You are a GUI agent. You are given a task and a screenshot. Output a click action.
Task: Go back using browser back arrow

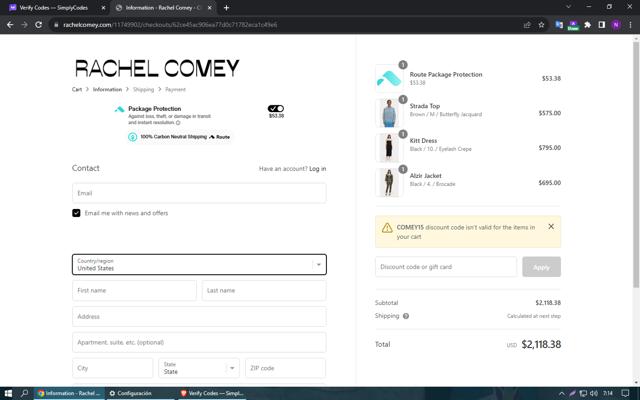pyautogui.click(x=10, y=25)
